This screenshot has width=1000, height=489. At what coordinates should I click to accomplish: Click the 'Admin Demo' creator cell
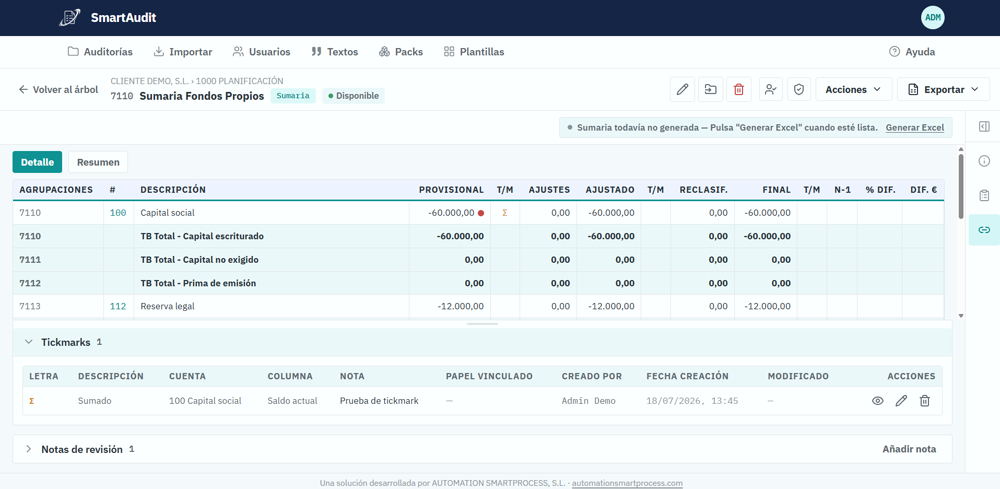point(589,401)
